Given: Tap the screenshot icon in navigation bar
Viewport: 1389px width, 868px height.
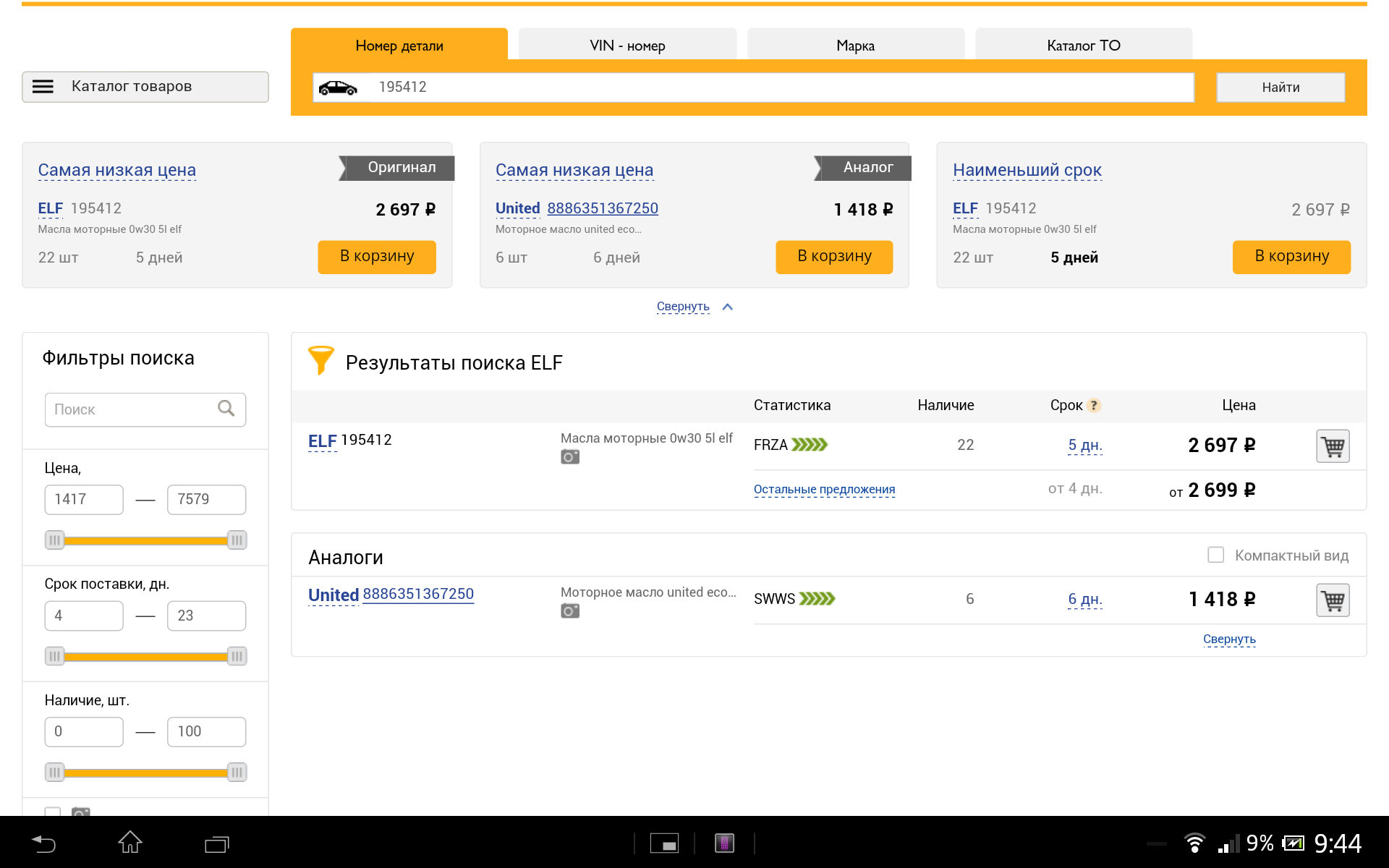Looking at the screenshot, I should (664, 843).
